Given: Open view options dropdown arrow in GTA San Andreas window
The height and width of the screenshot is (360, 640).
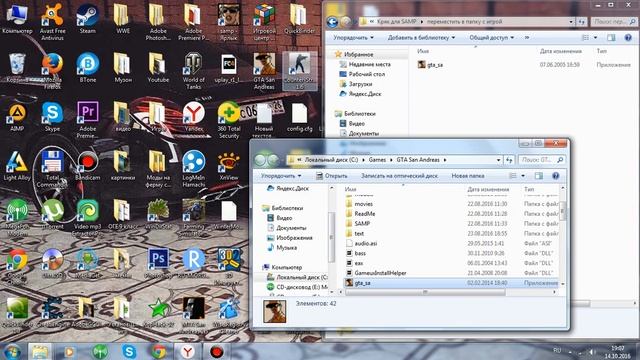Looking at the screenshot, I should (x=523, y=176).
